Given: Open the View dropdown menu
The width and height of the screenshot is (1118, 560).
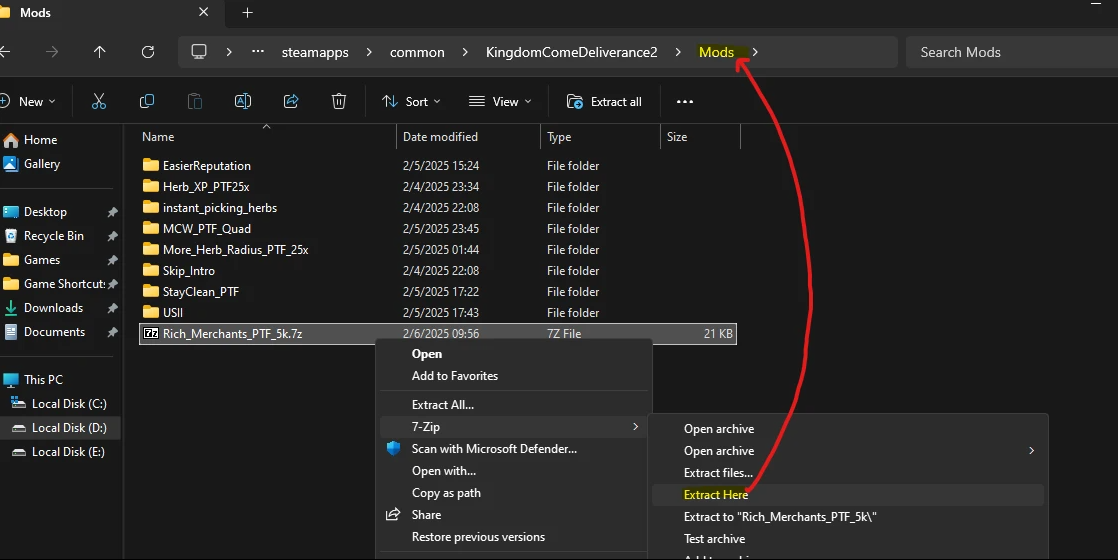Looking at the screenshot, I should (500, 101).
